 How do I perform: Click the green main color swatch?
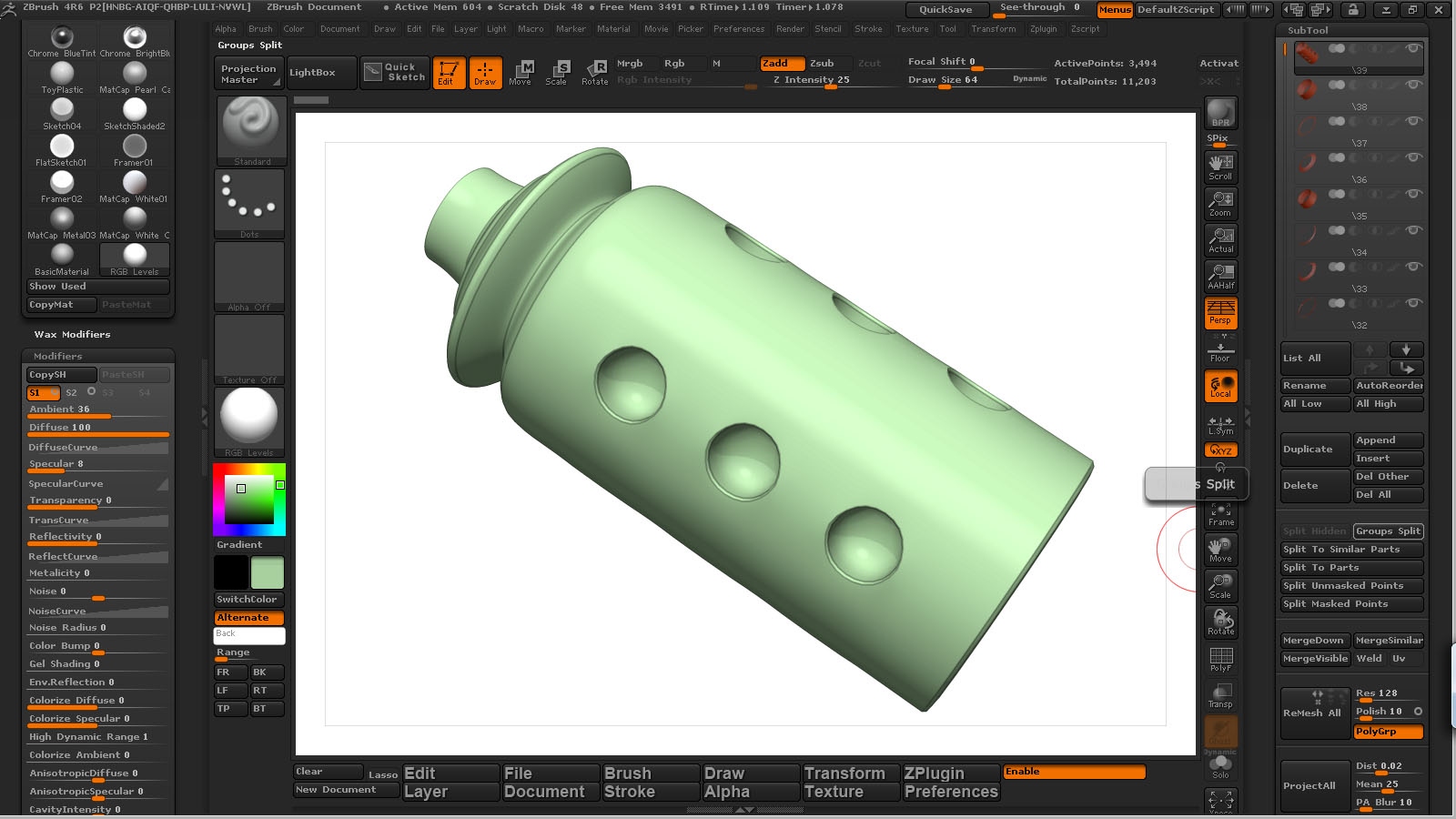pos(268,573)
